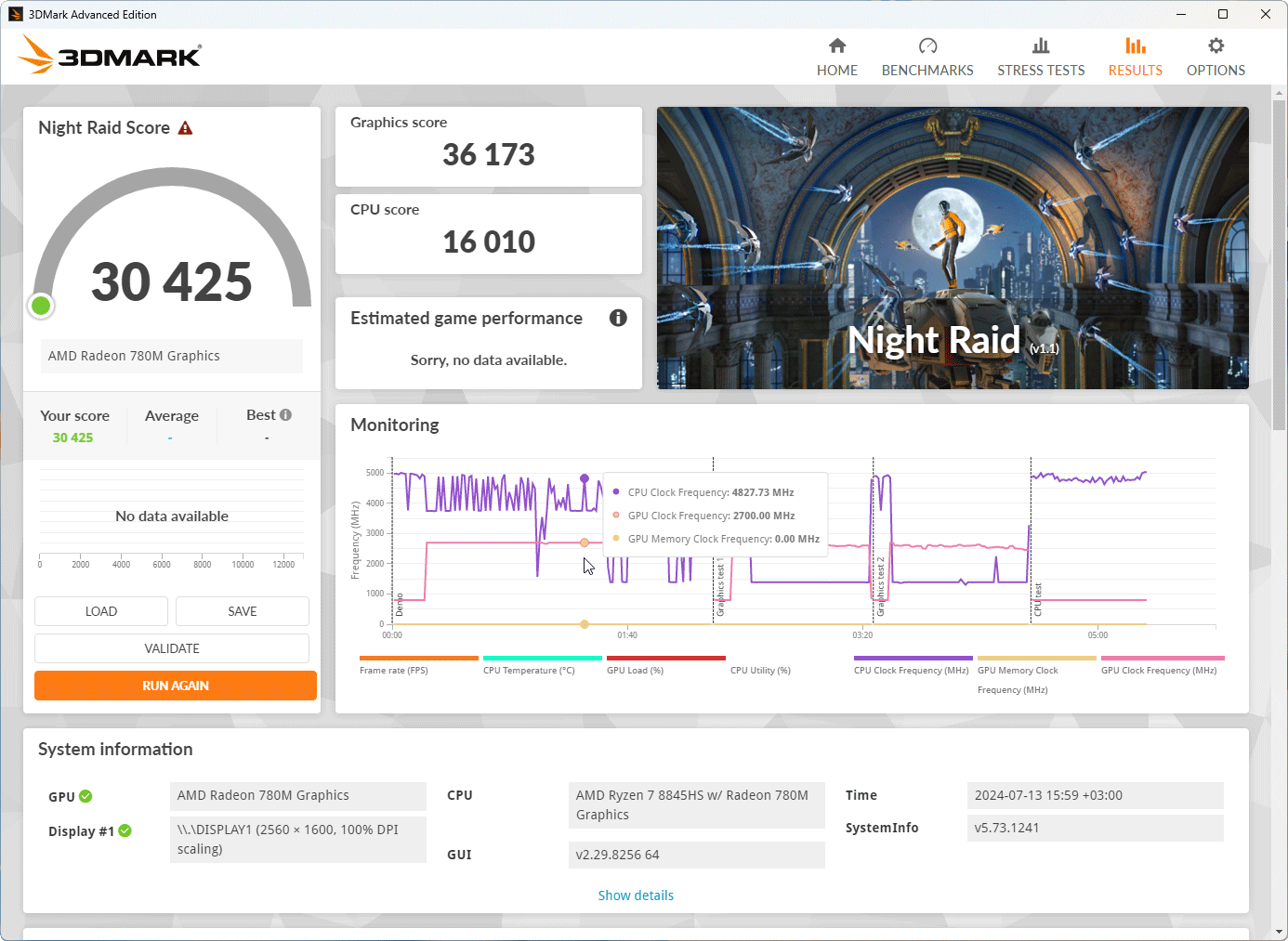
Task: Click the Results bar chart icon
Action: (1136, 46)
